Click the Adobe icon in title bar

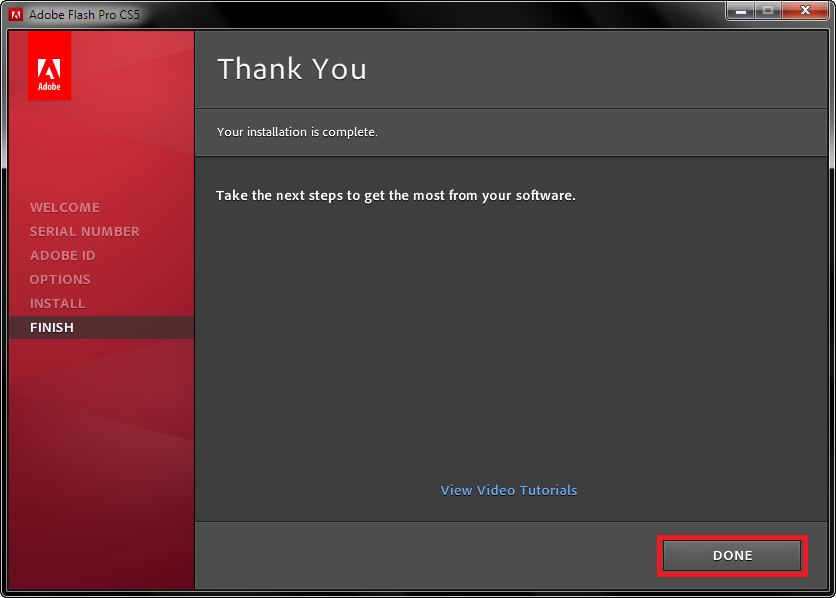click(x=16, y=14)
